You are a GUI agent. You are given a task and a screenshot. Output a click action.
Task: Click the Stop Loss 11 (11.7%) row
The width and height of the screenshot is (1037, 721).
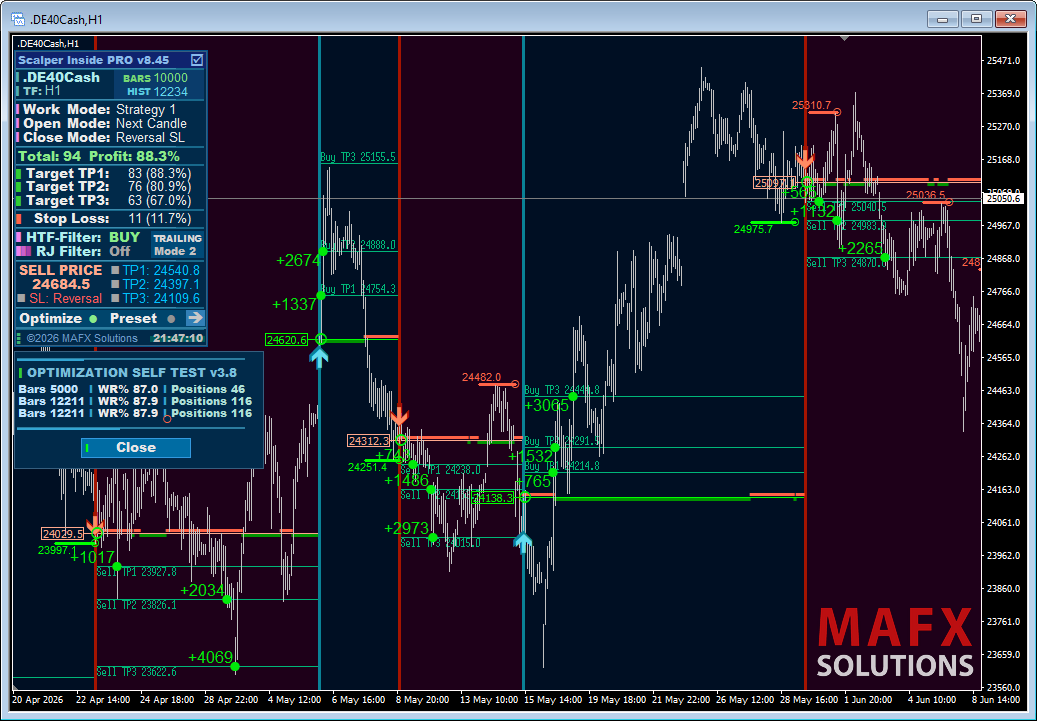coord(104,219)
